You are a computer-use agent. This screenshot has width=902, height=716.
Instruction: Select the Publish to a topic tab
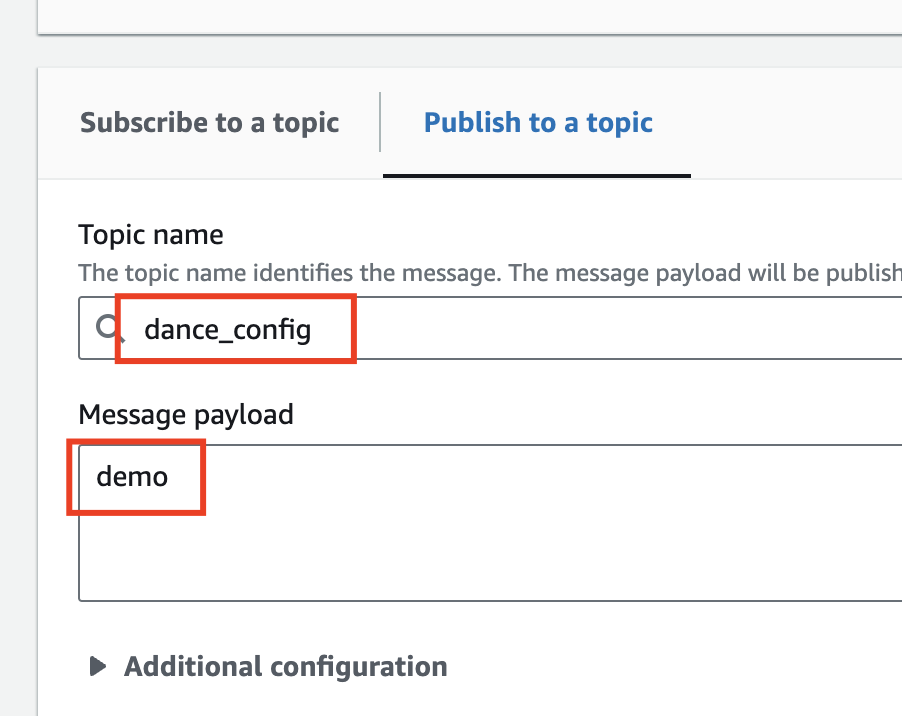click(x=537, y=121)
